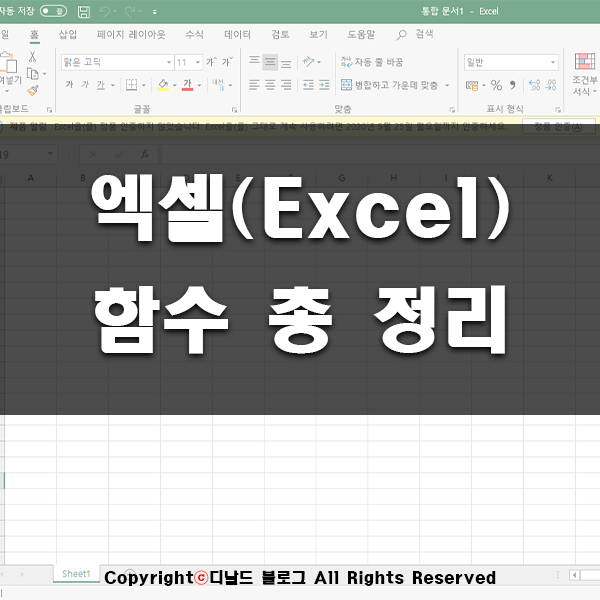Open the Borders dropdown arrow
This screenshot has width=600, height=600.
tap(144, 85)
